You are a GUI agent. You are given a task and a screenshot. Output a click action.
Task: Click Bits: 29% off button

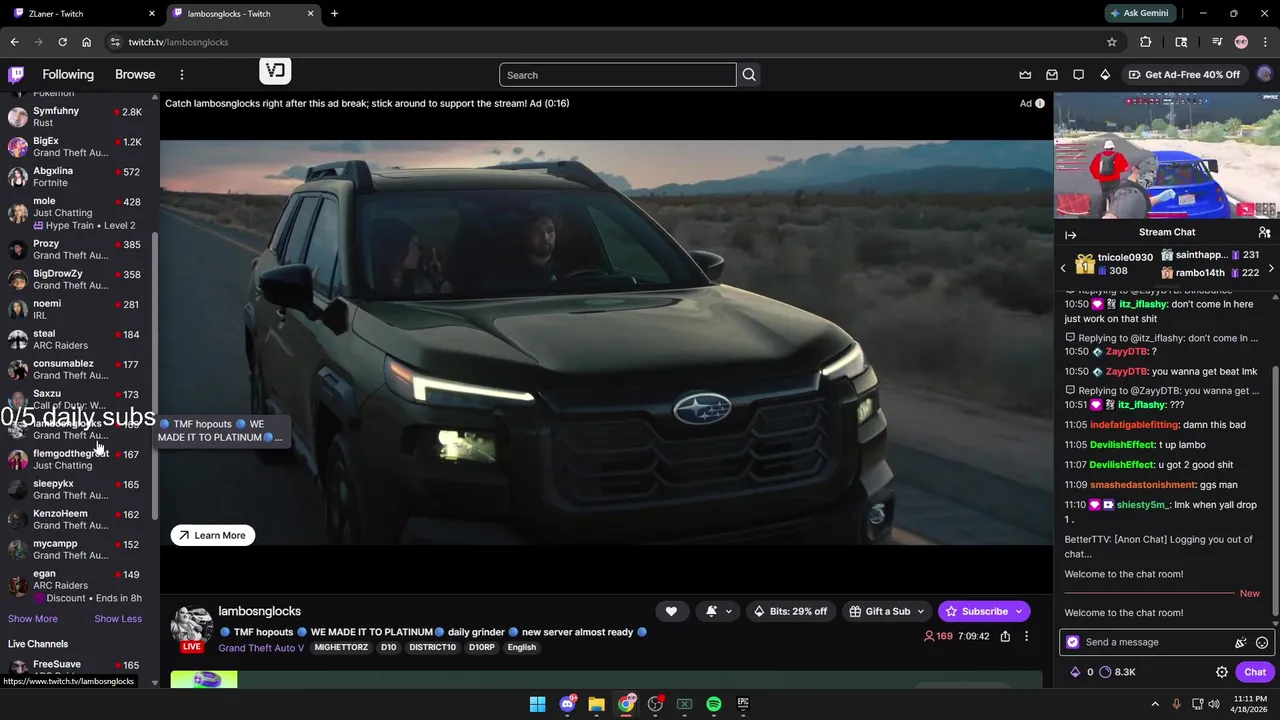point(791,611)
